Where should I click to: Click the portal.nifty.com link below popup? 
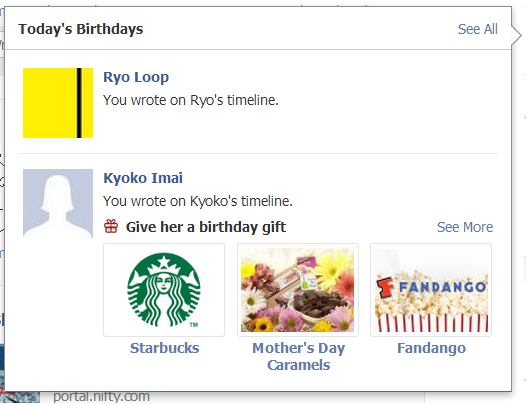(101, 397)
